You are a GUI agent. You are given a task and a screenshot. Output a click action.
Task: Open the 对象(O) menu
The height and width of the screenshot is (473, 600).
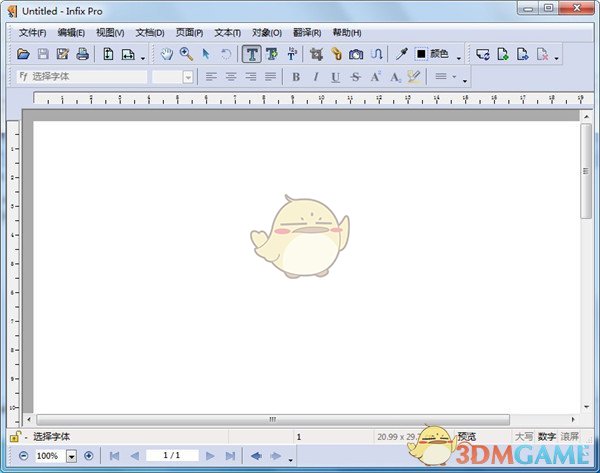click(x=267, y=33)
